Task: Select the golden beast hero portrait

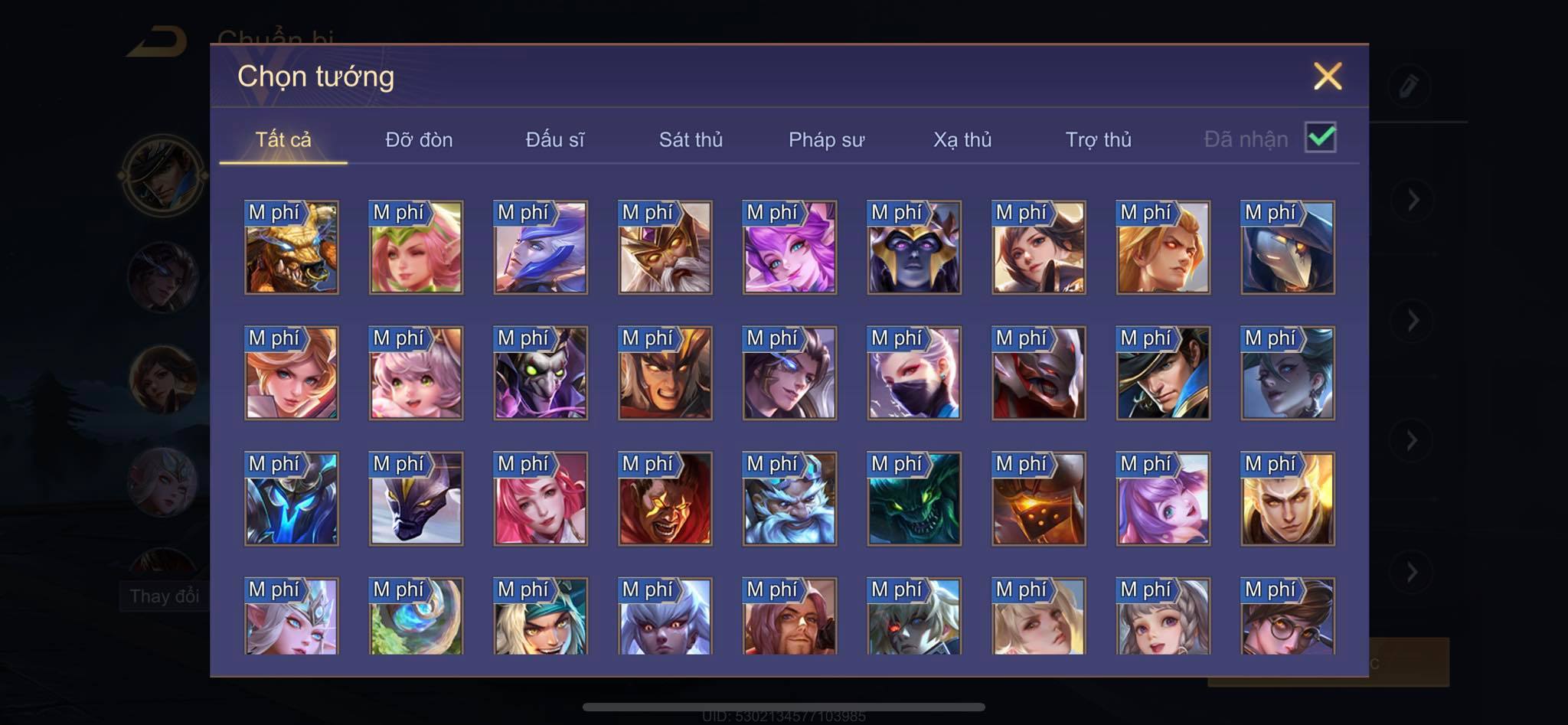Action: tap(291, 247)
